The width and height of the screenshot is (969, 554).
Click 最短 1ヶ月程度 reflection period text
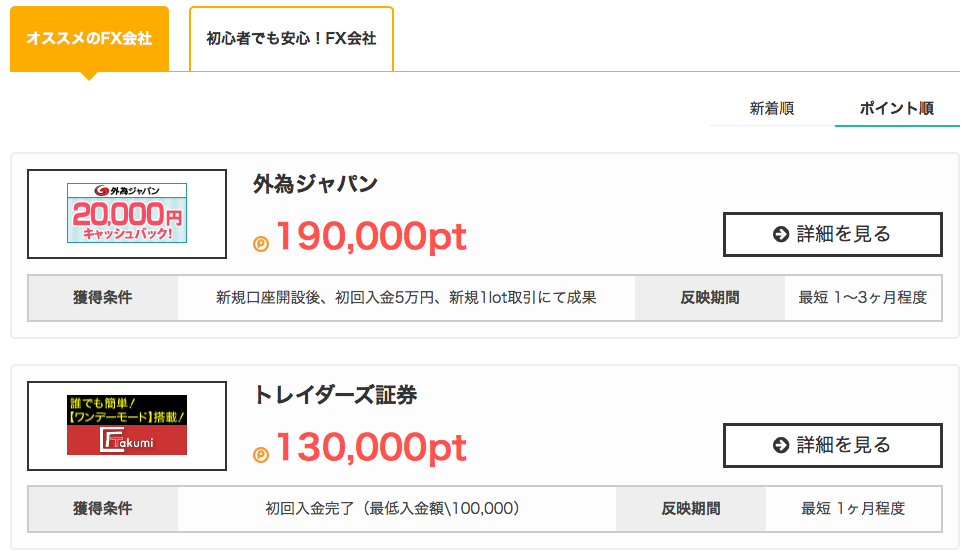pyautogui.click(x=853, y=509)
